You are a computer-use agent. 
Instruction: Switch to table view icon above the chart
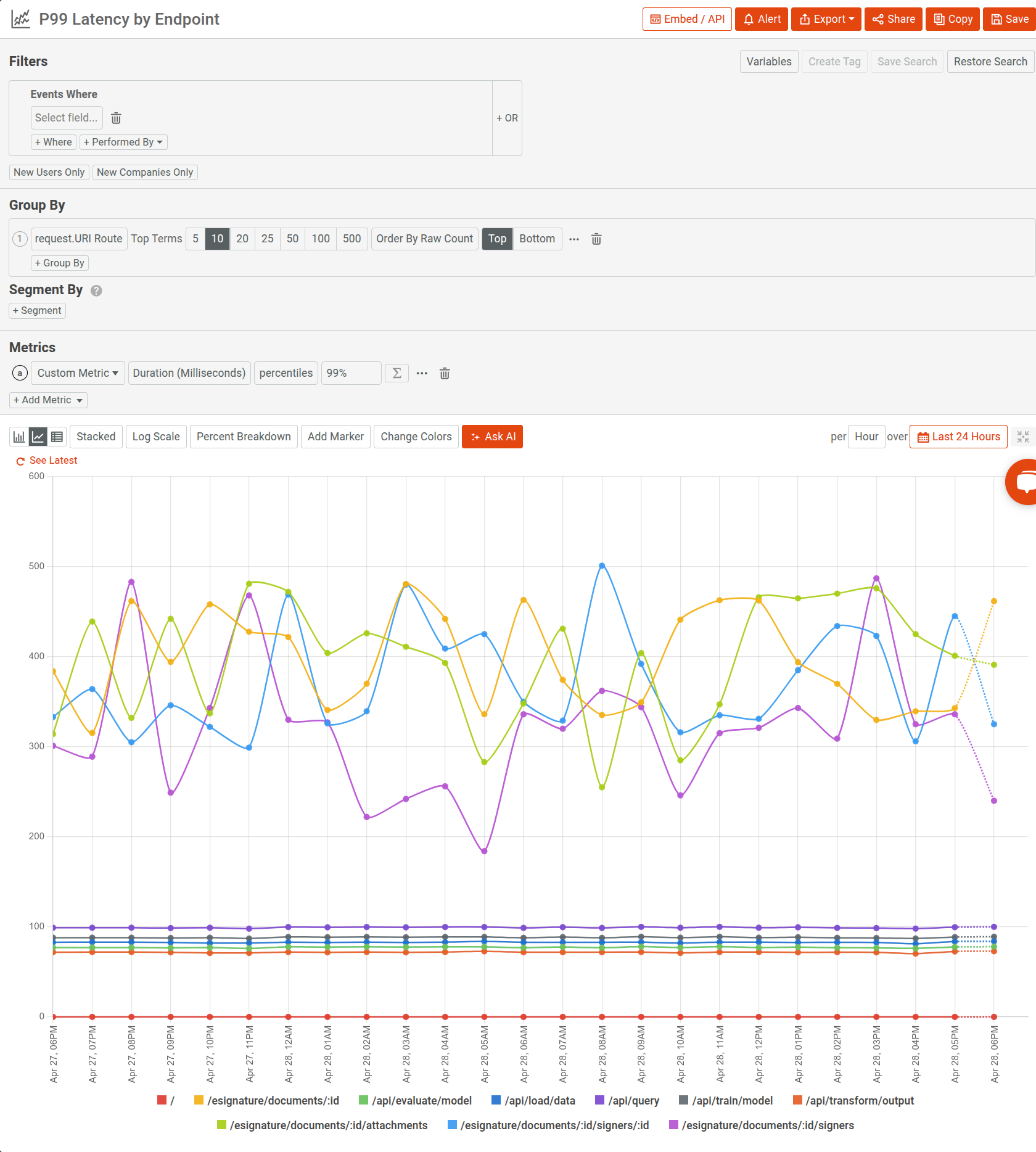[x=56, y=436]
